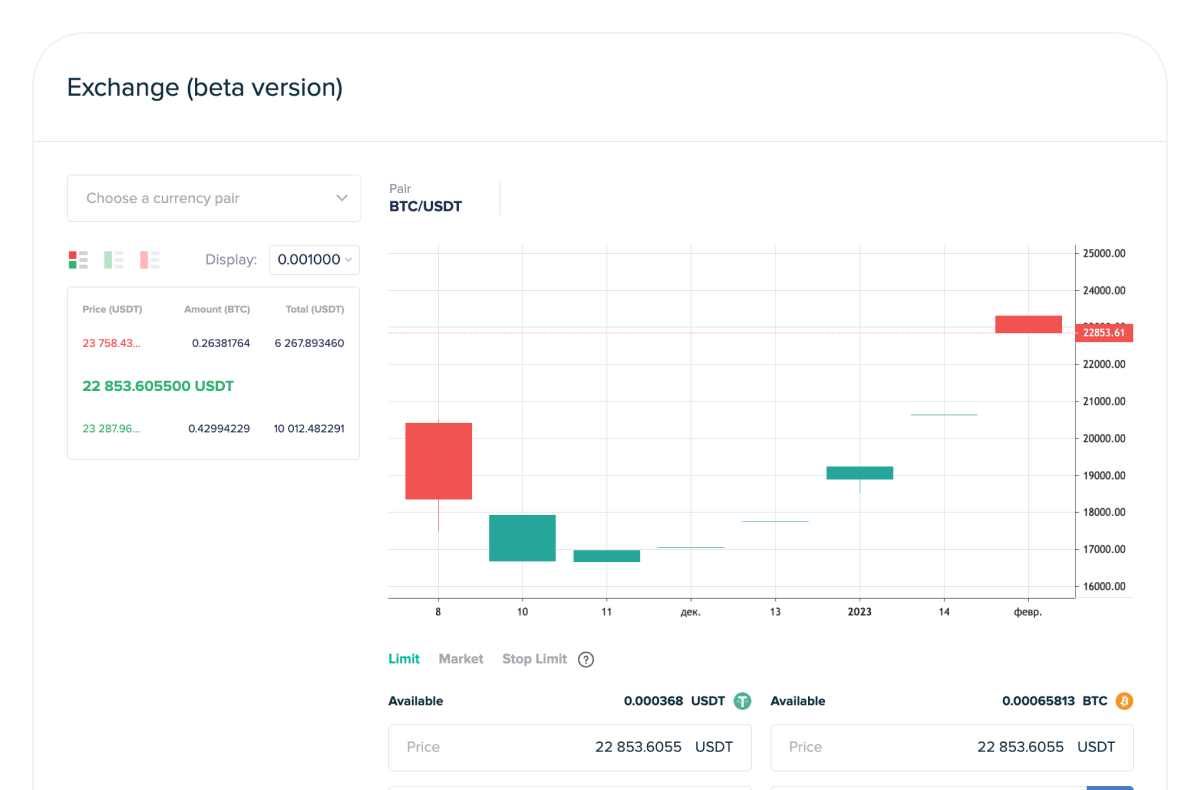Show only sell orders (red) view
The image size is (1200, 790).
[150, 260]
